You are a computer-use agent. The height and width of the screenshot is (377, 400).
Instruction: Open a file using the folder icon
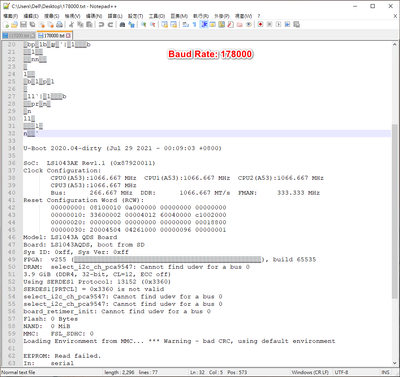pyautogui.click(x=14, y=25)
